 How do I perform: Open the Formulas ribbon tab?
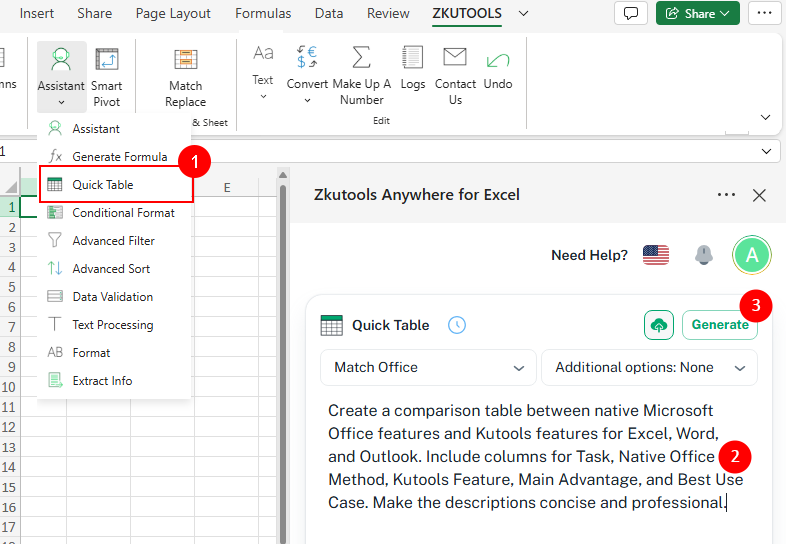(263, 14)
